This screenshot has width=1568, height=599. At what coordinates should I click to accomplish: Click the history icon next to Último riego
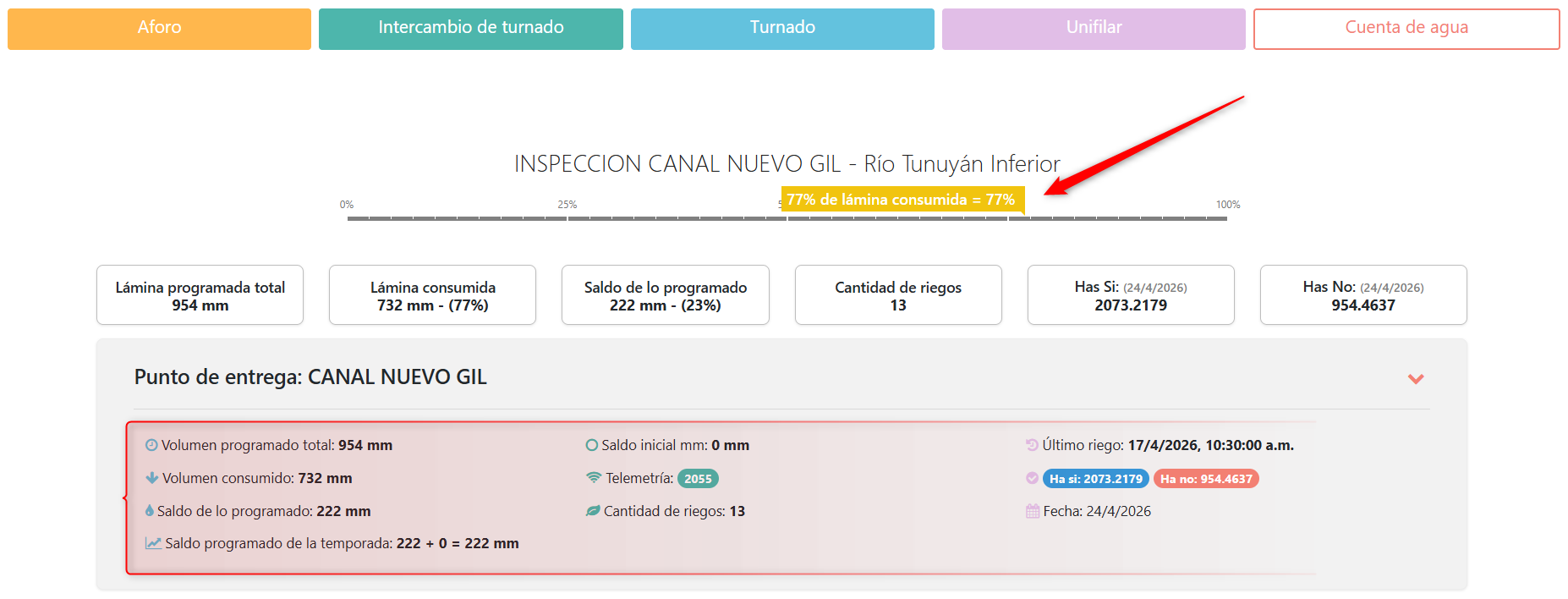click(x=1032, y=445)
